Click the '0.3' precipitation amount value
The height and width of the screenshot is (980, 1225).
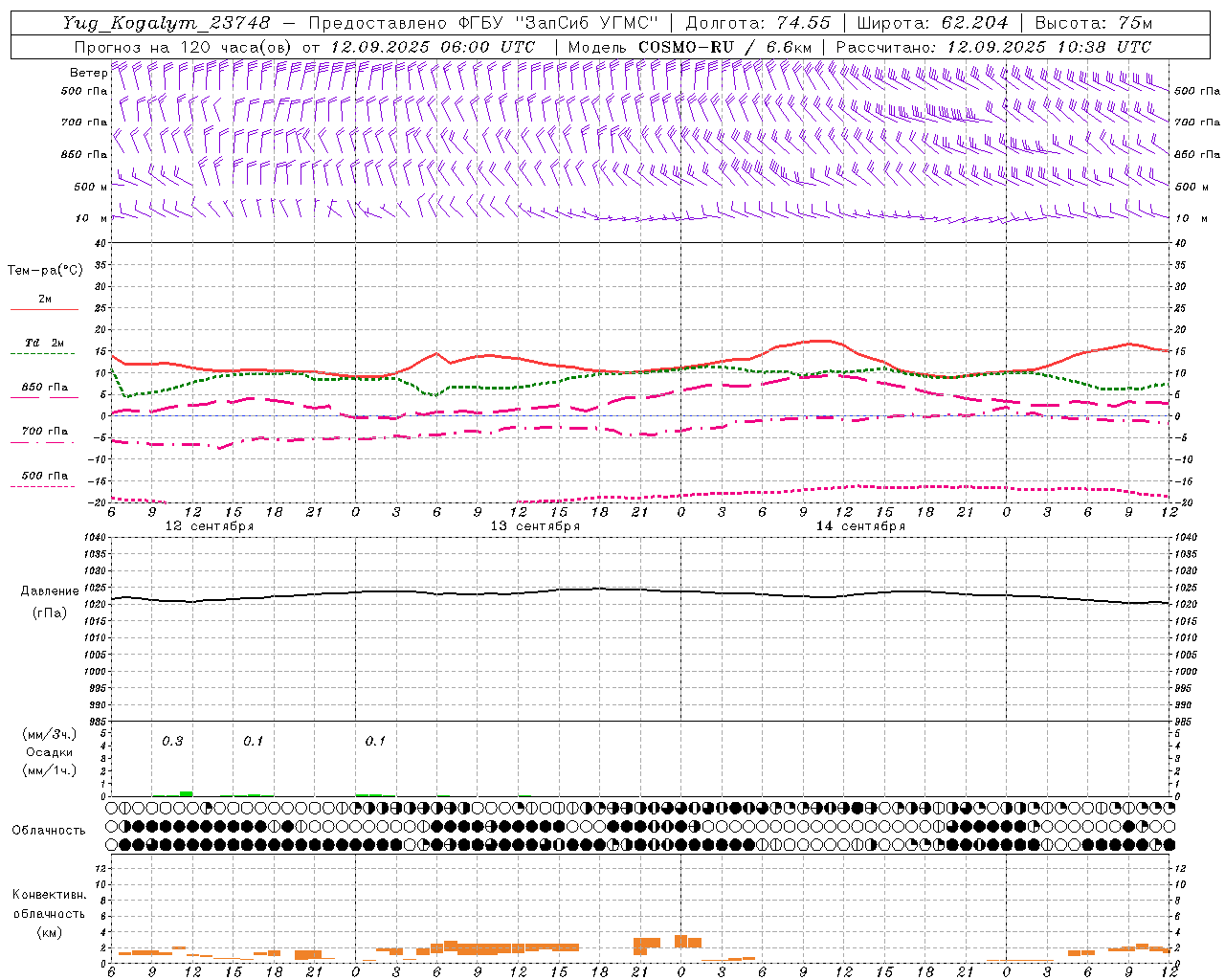pos(172,742)
